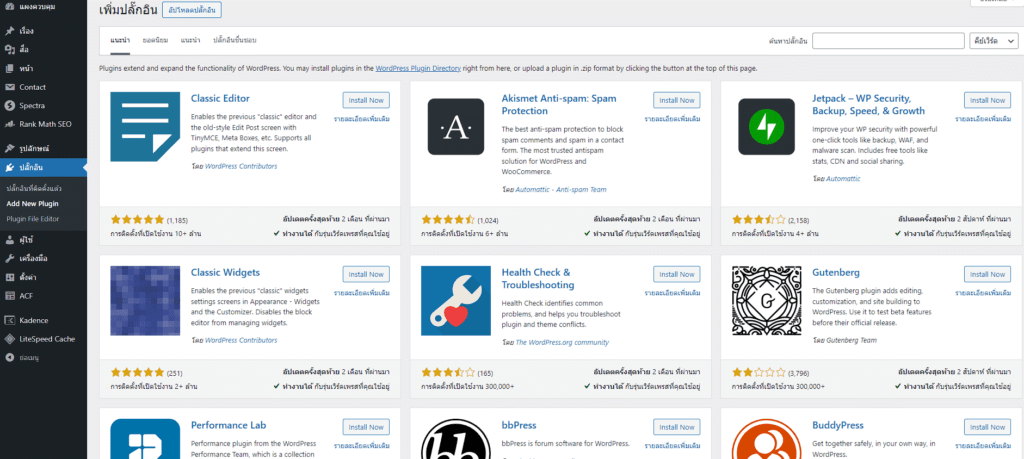Open the Jetpack plugin title link

coord(869,104)
